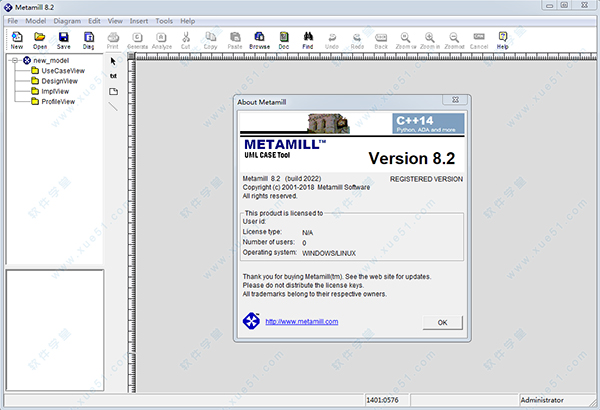The height and width of the screenshot is (410, 600).
Task: Click the New model toolbar icon
Action: 17,40
